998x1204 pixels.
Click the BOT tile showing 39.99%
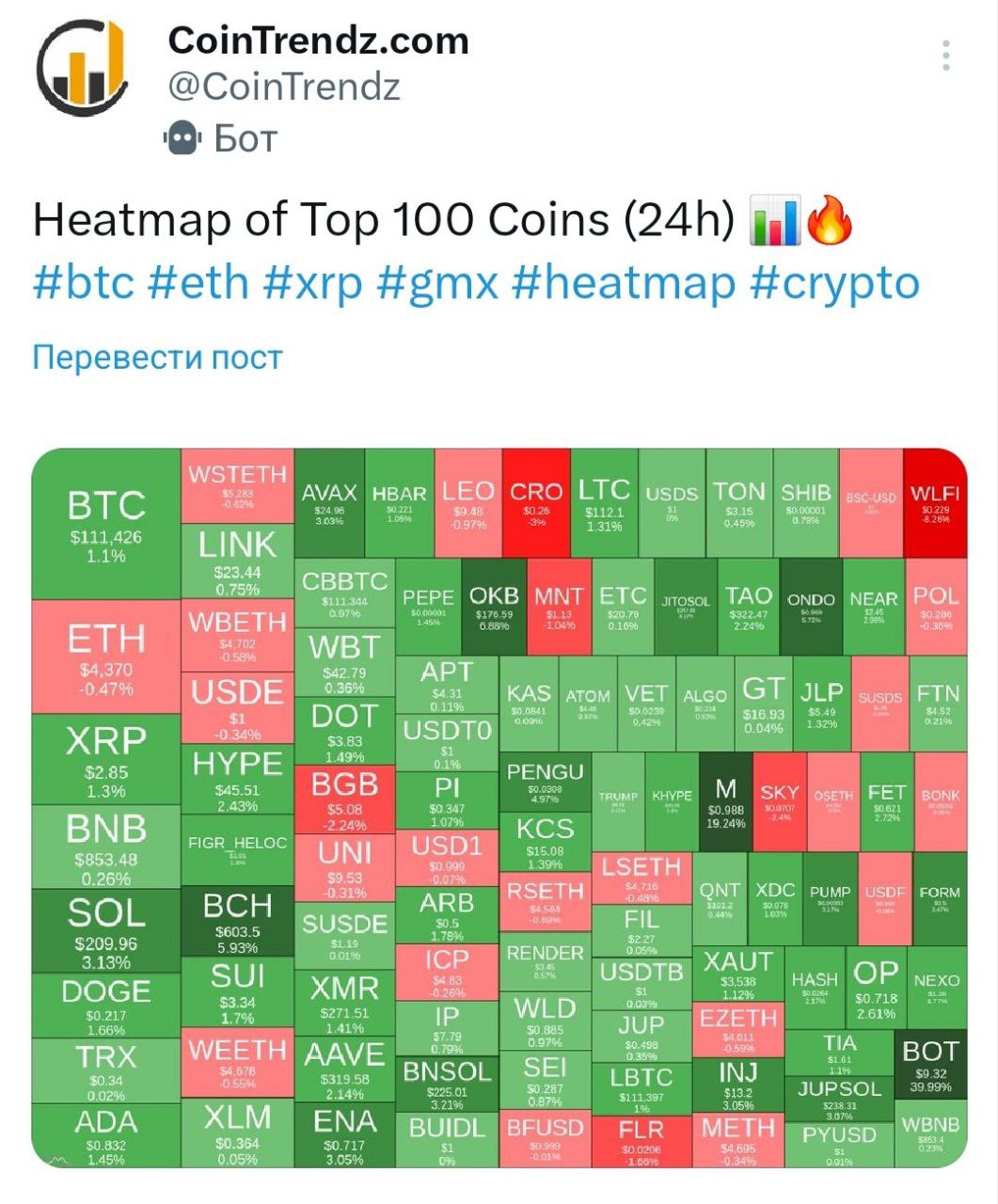click(x=930, y=1063)
